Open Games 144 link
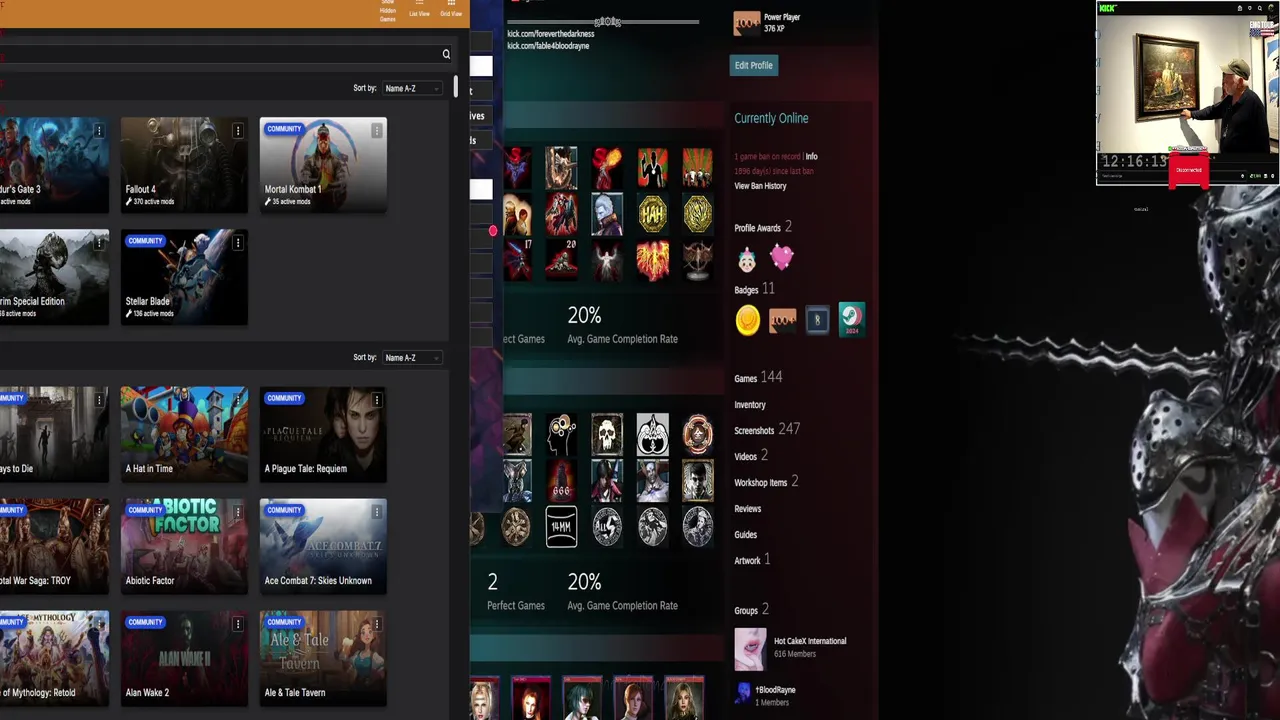This screenshot has height=720, width=1280. tap(758, 378)
